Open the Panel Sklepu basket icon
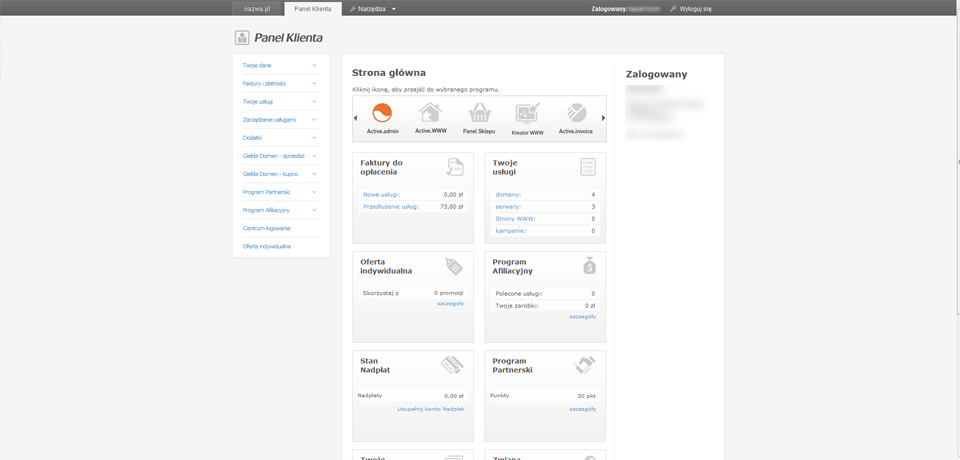Screen dimensions: 960x460 pyautogui.click(x=479, y=113)
